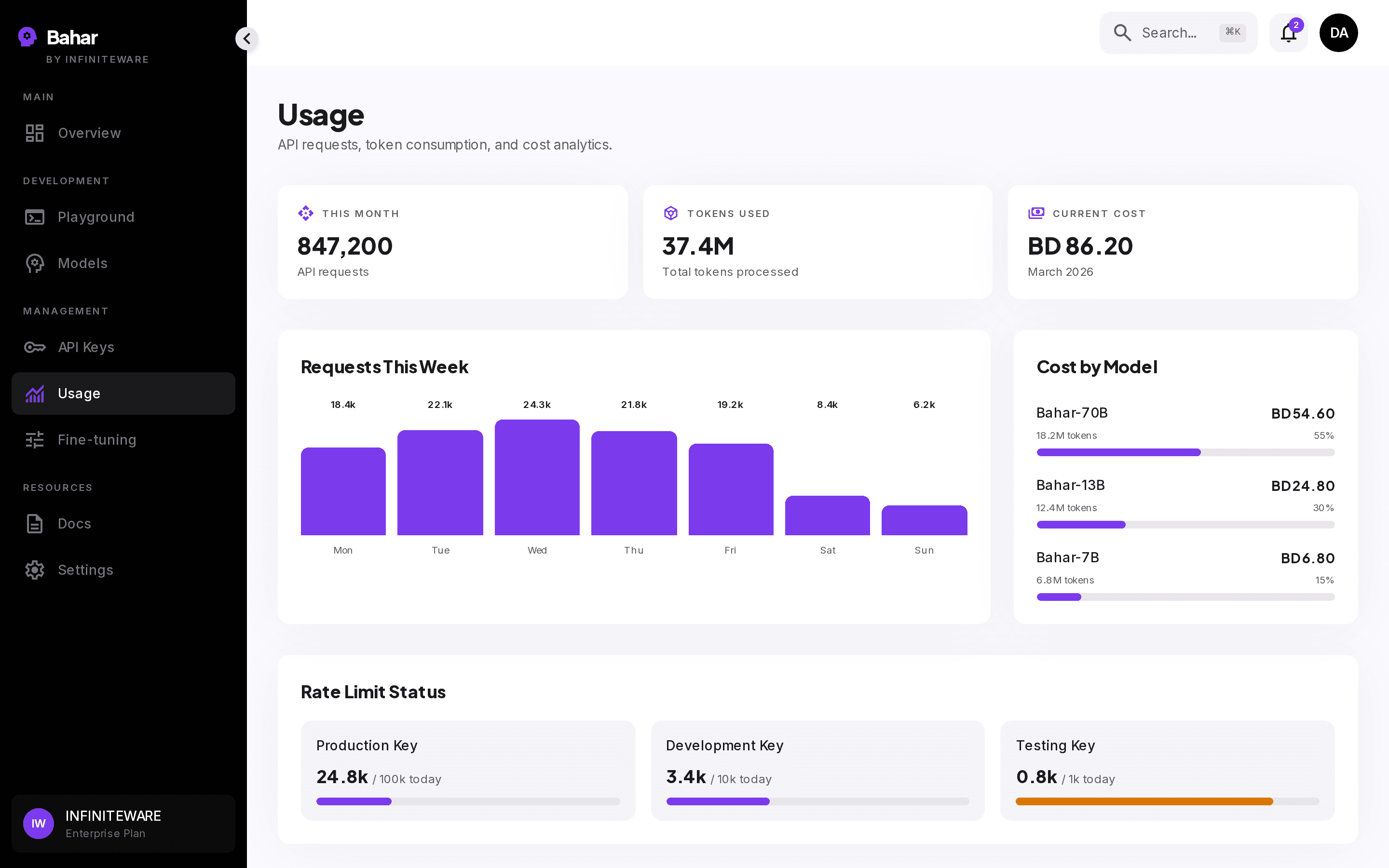Click the 847,200 API requests value
This screenshot has width=1389, height=868.
coord(345,246)
